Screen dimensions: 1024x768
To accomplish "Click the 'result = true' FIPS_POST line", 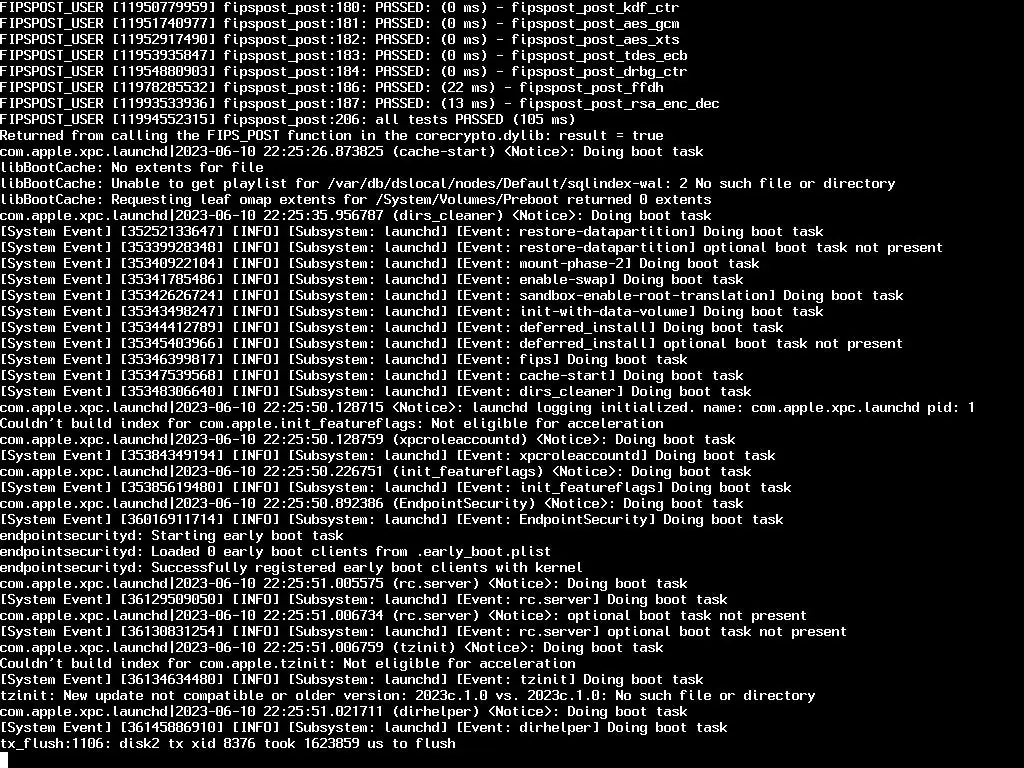I will click(x=332, y=136).
